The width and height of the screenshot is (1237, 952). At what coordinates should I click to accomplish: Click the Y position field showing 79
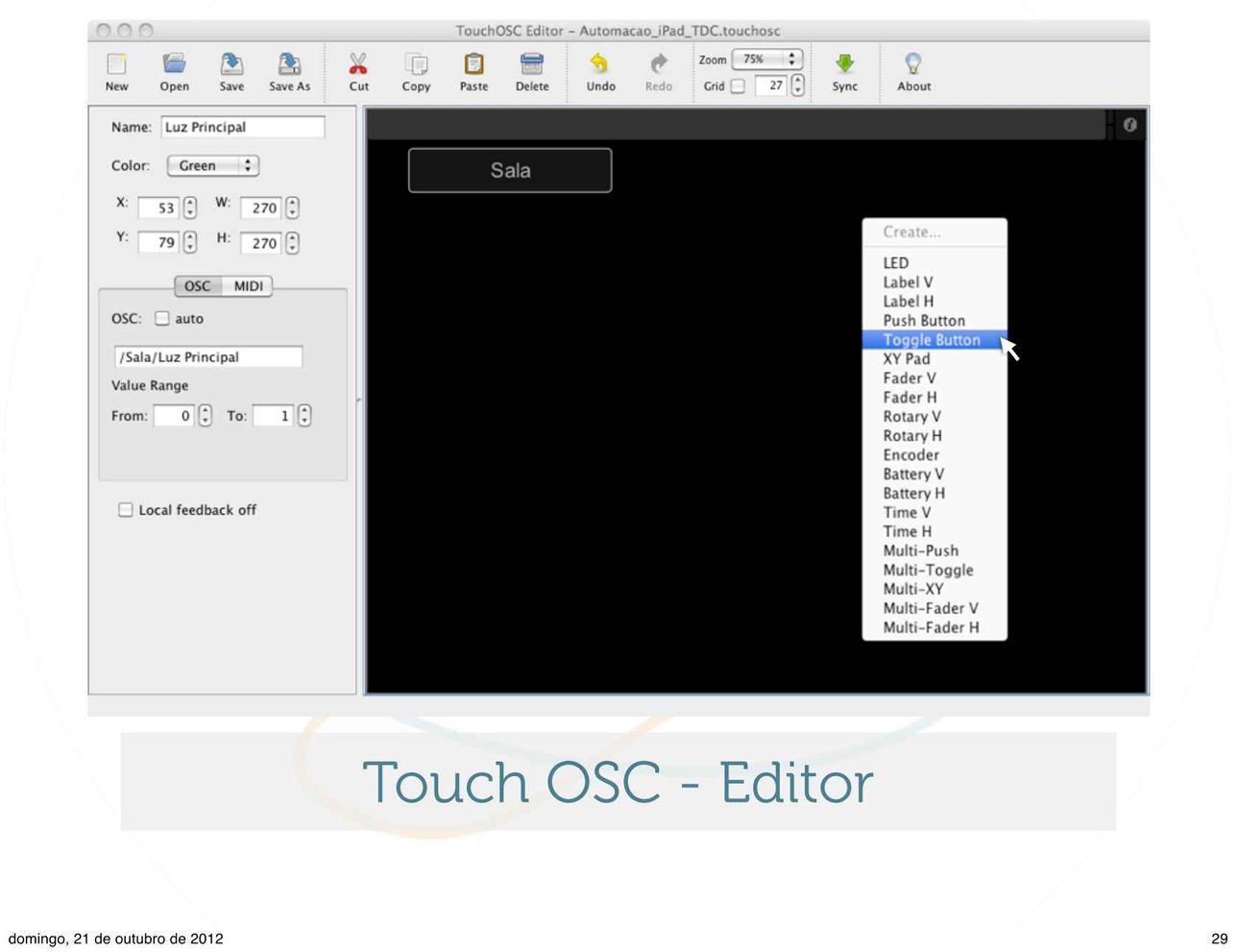click(158, 243)
